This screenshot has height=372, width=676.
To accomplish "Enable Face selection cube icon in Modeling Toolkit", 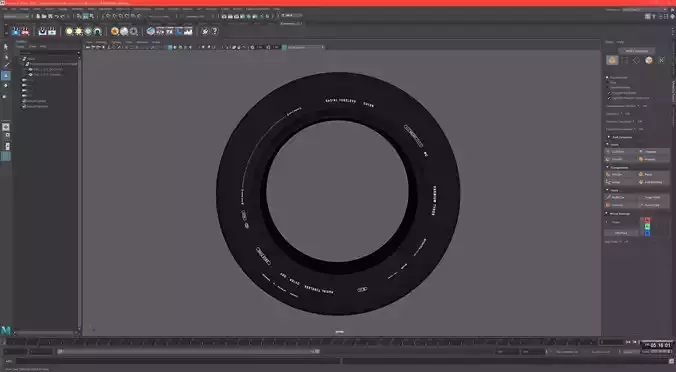I will tap(649, 60).
